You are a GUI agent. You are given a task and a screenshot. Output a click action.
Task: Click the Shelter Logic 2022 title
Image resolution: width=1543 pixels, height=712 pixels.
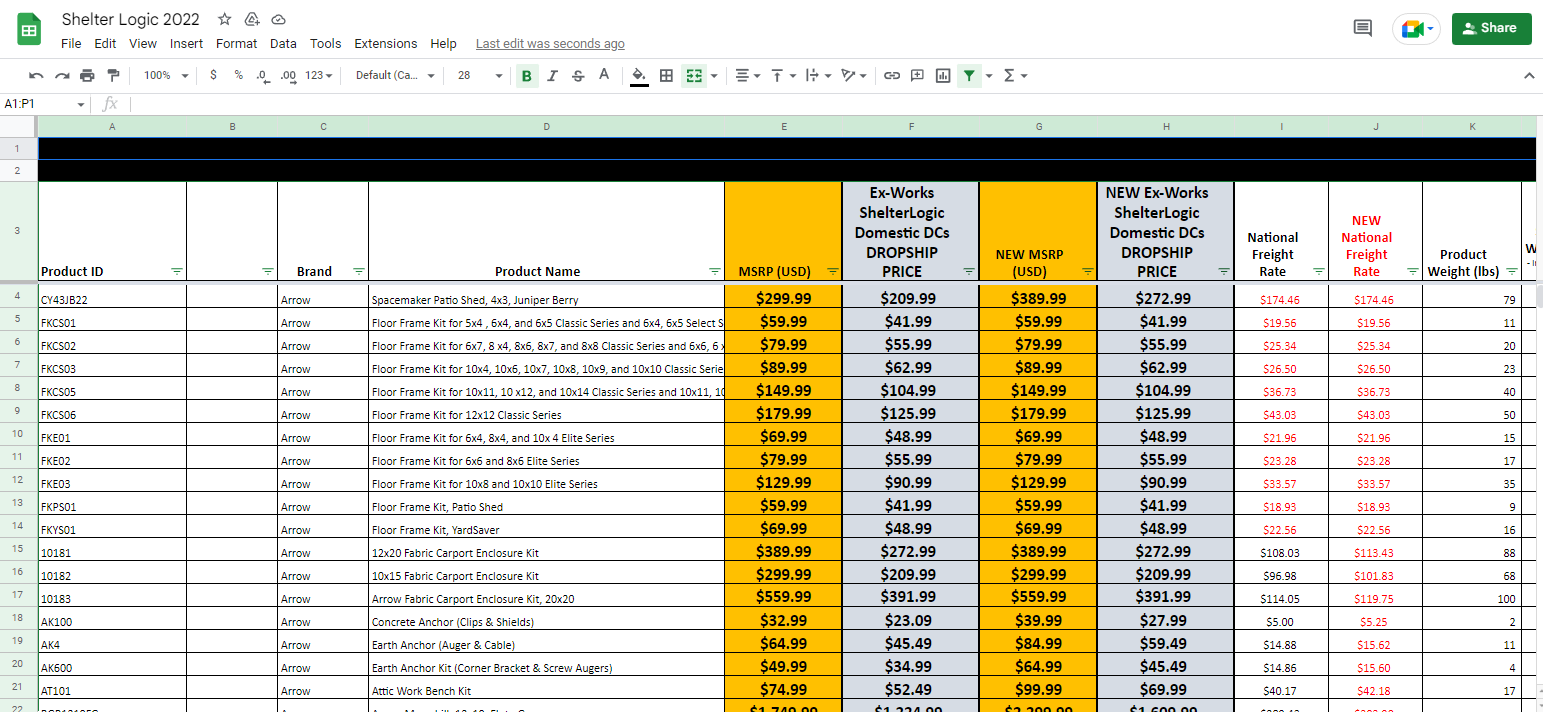click(130, 19)
